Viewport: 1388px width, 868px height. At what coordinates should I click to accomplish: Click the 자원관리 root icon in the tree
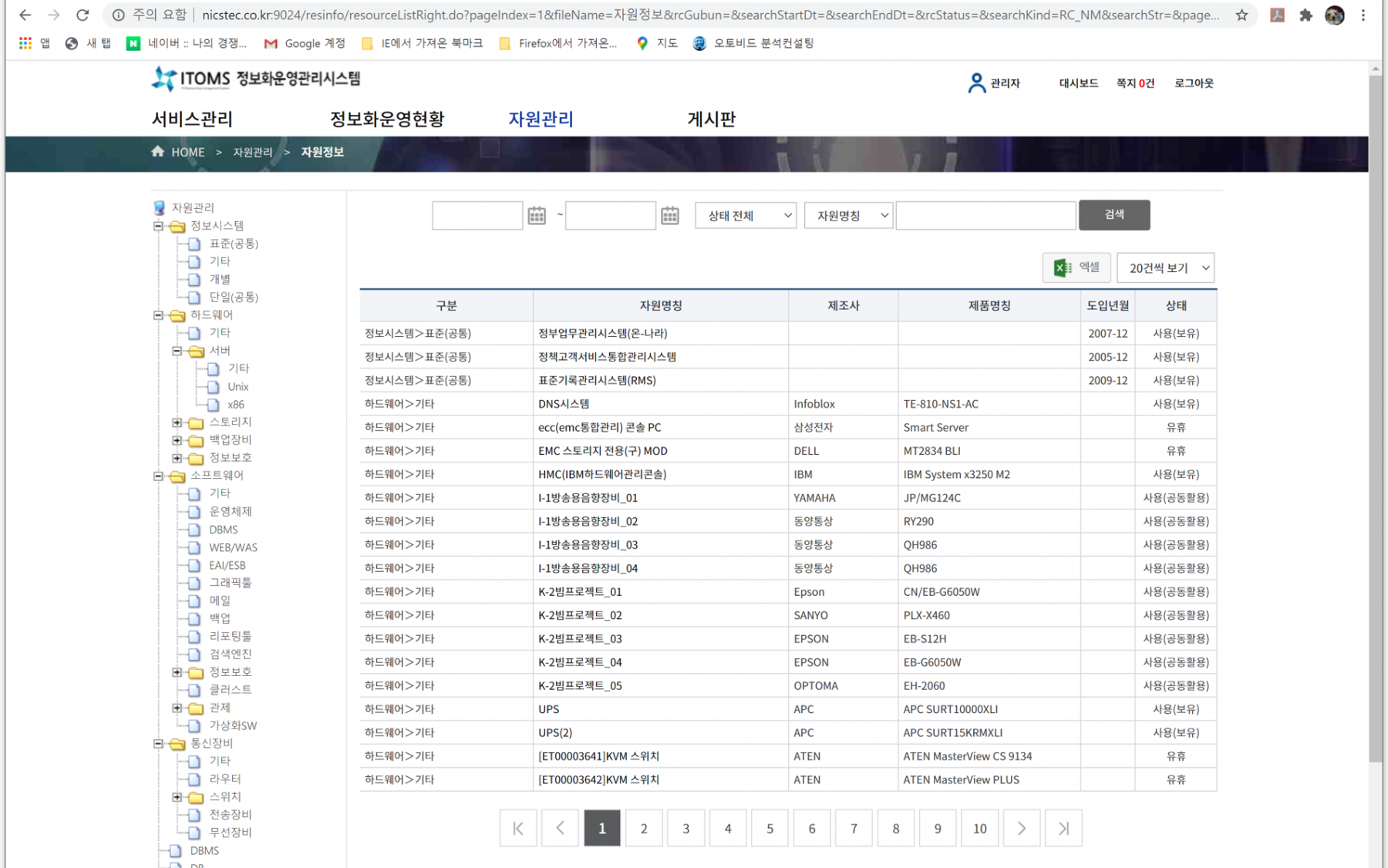[x=158, y=207]
